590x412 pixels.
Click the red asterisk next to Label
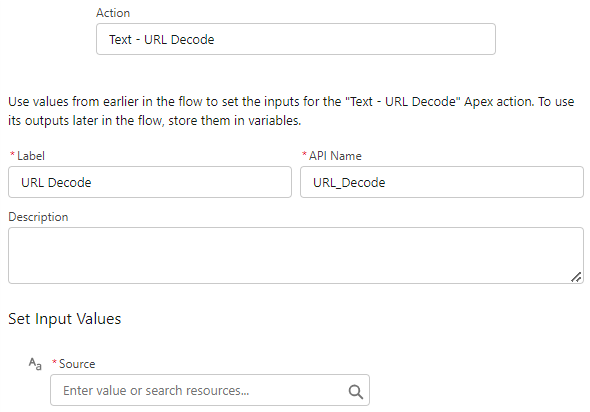(x=12, y=154)
